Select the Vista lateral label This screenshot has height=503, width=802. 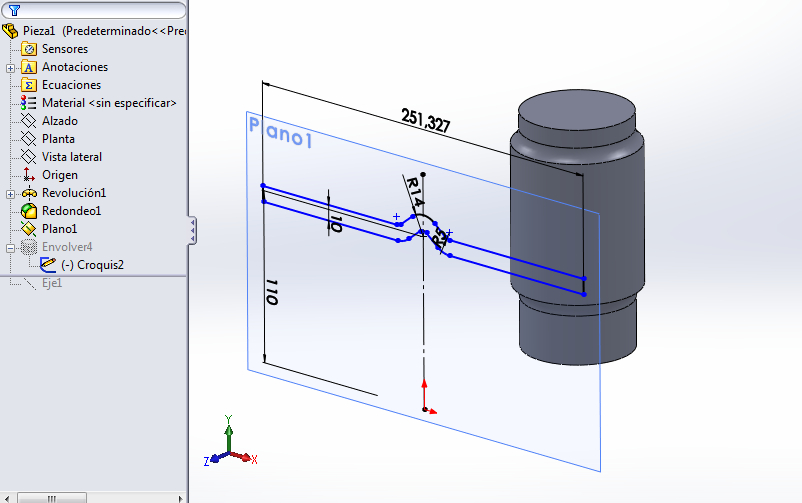tap(72, 157)
